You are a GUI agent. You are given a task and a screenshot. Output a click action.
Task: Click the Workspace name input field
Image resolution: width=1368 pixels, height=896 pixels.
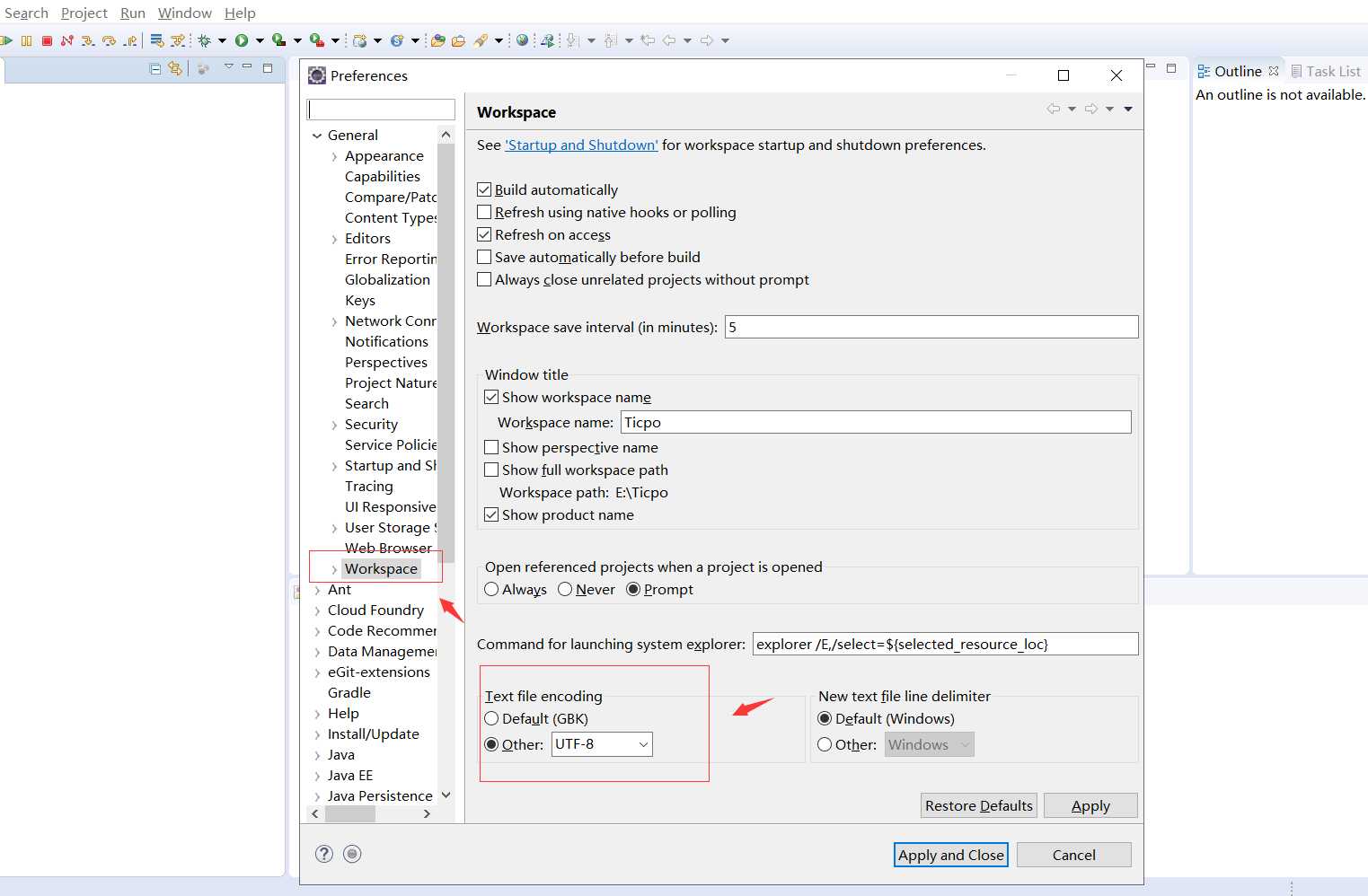point(876,422)
